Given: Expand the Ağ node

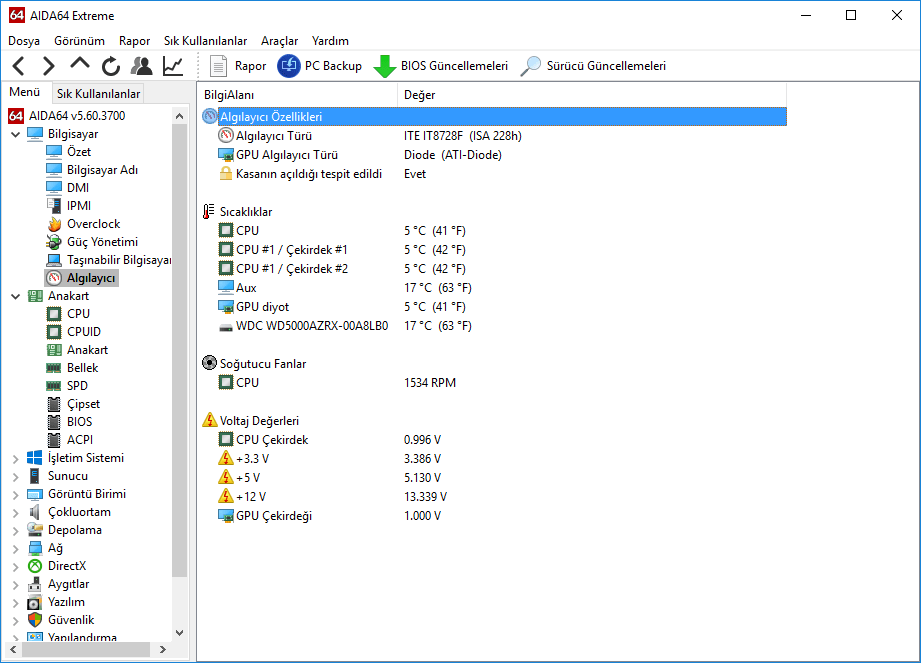Looking at the screenshot, I should coord(15,548).
